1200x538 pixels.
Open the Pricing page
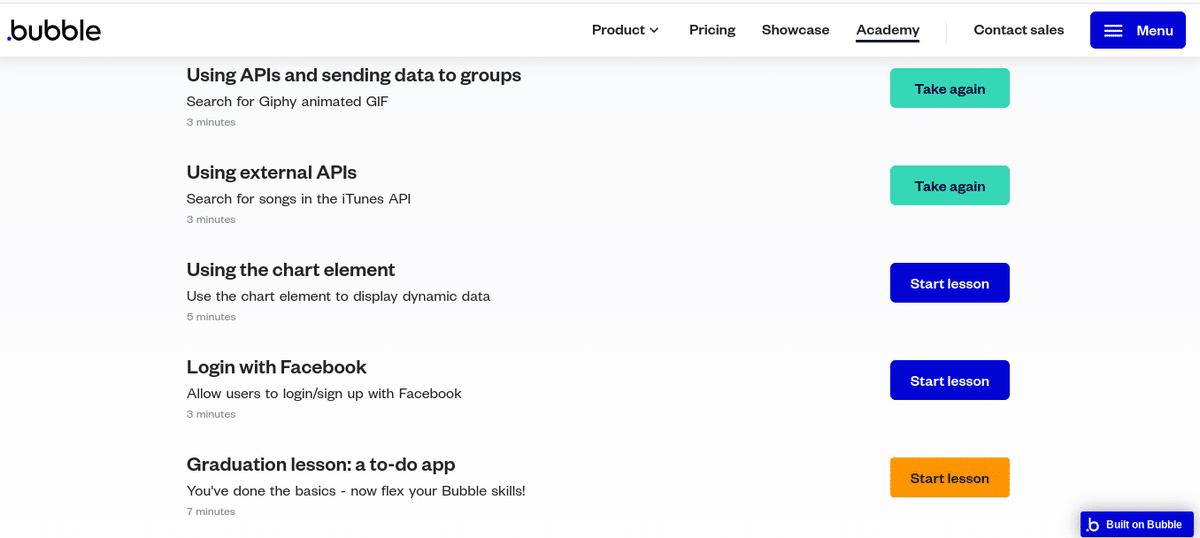click(712, 30)
